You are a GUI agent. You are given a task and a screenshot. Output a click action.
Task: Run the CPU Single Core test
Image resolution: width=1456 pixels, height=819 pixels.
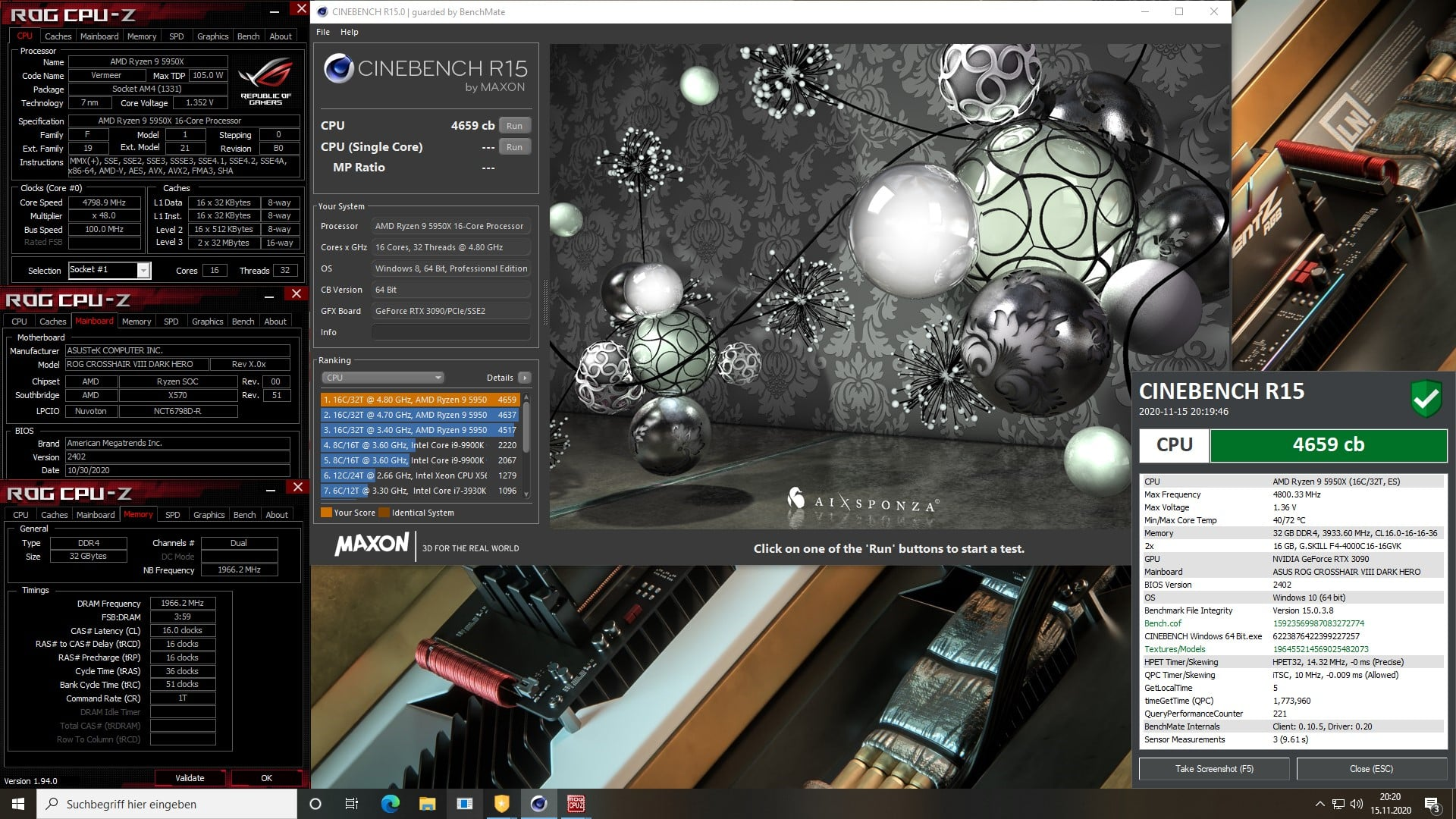tap(514, 147)
